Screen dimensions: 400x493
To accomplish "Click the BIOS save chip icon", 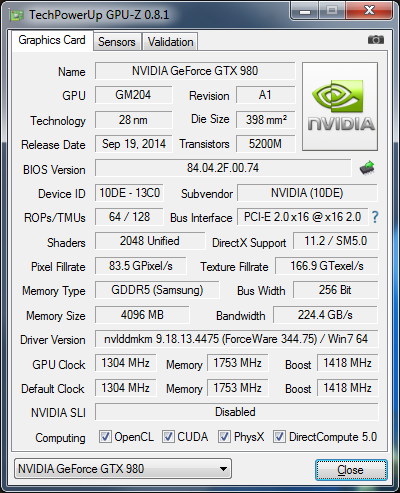I will pos(367,168).
